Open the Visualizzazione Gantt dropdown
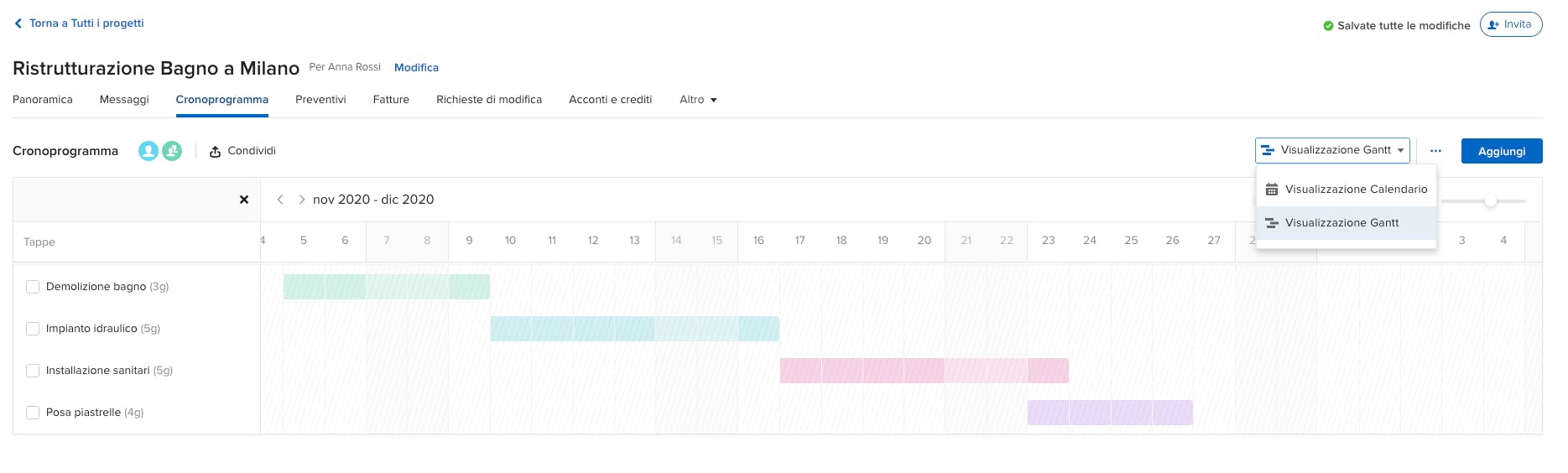The image size is (1568, 473). point(1332,150)
